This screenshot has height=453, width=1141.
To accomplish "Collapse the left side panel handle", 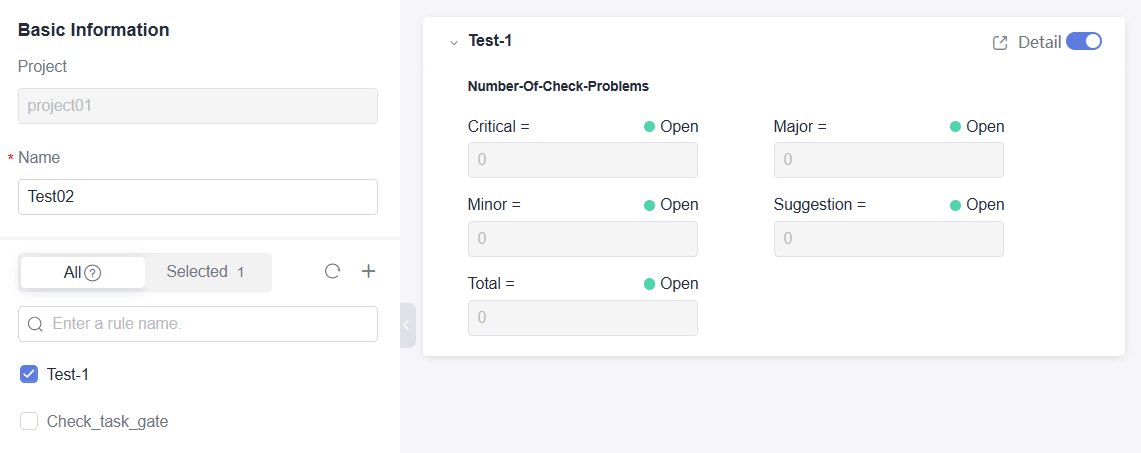I will coord(407,325).
